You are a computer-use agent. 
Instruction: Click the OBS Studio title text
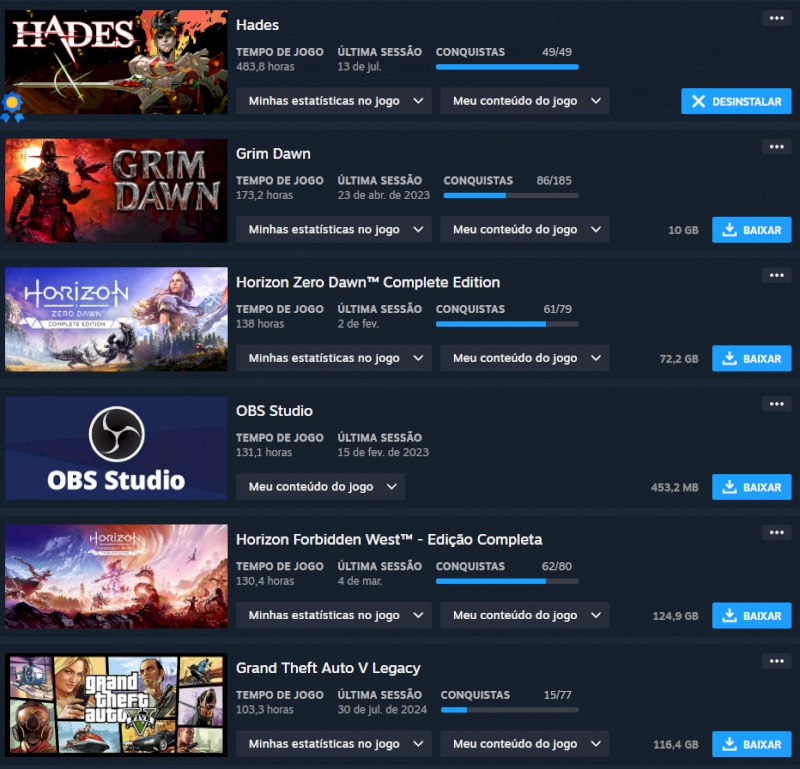point(274,411)
